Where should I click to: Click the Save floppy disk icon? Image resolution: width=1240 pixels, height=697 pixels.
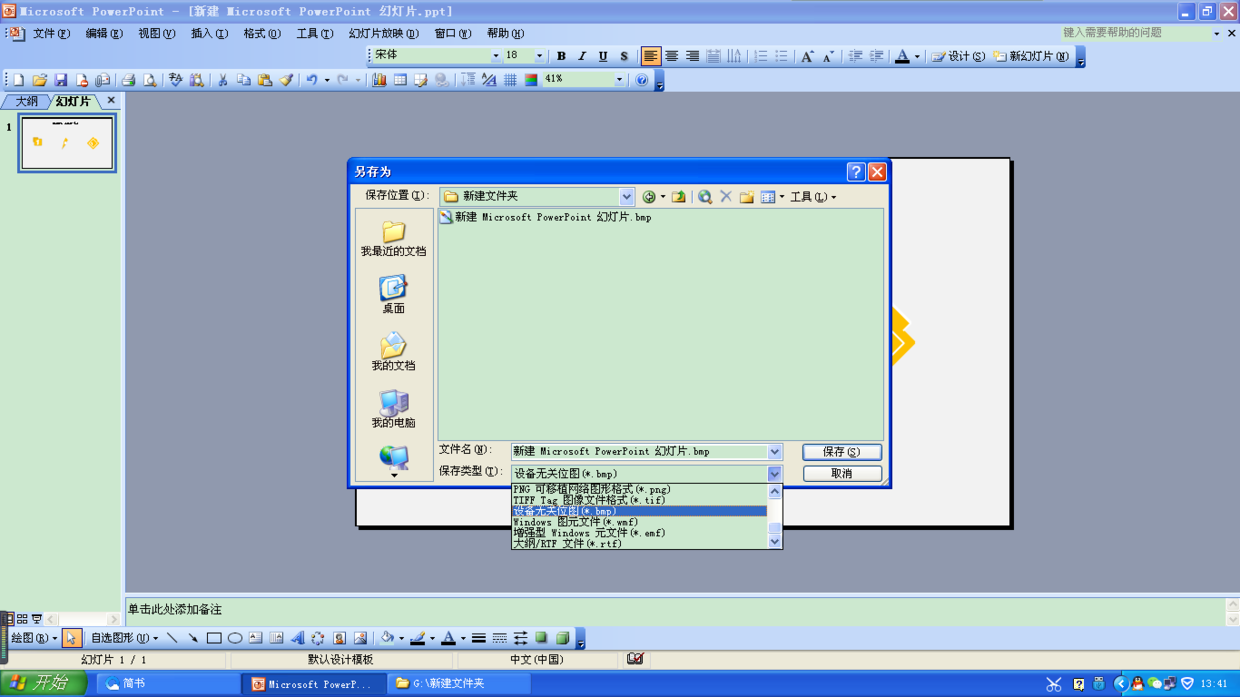click(61, 80)
